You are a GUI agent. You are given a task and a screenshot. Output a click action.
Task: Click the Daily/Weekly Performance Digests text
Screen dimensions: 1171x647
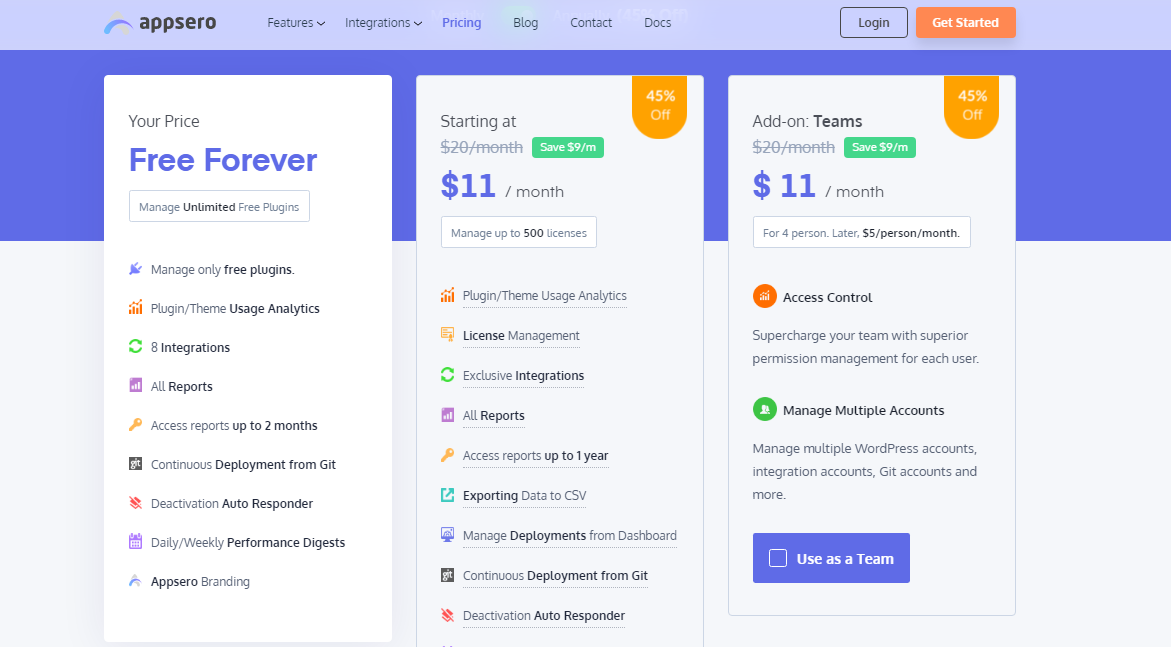point(248,542)
